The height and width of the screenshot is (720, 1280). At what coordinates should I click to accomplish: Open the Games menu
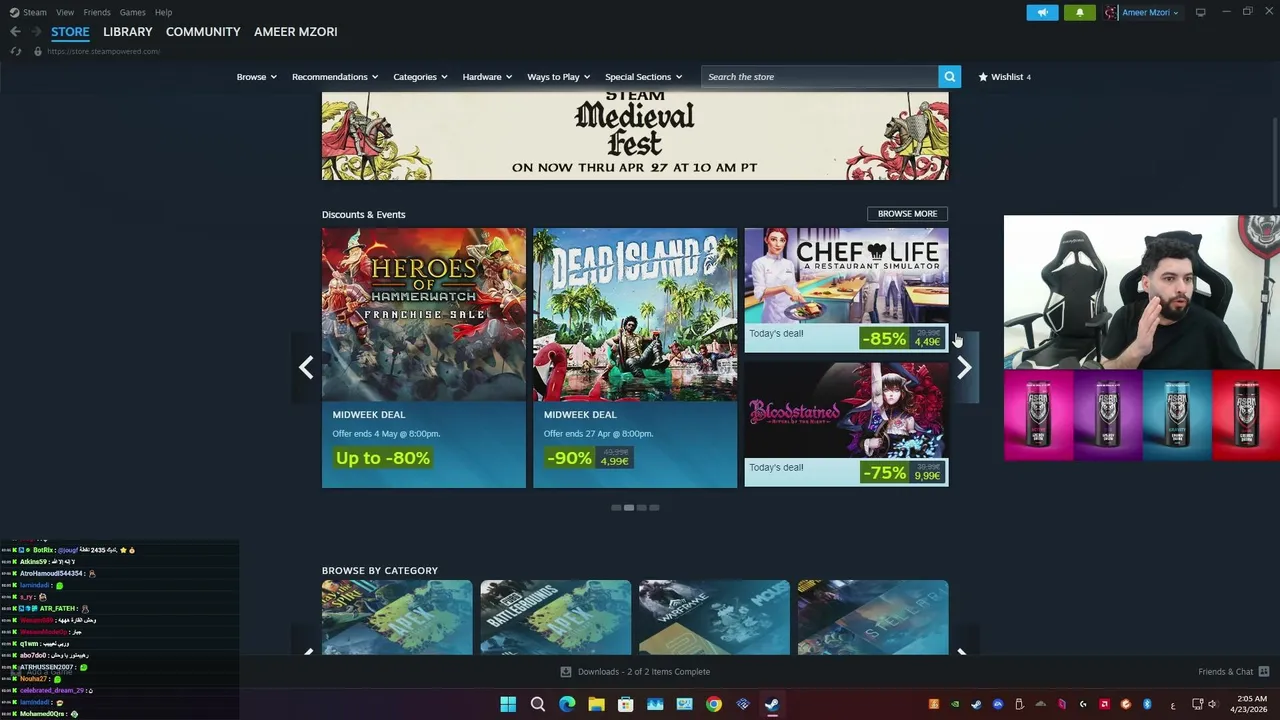click(132, 12)
